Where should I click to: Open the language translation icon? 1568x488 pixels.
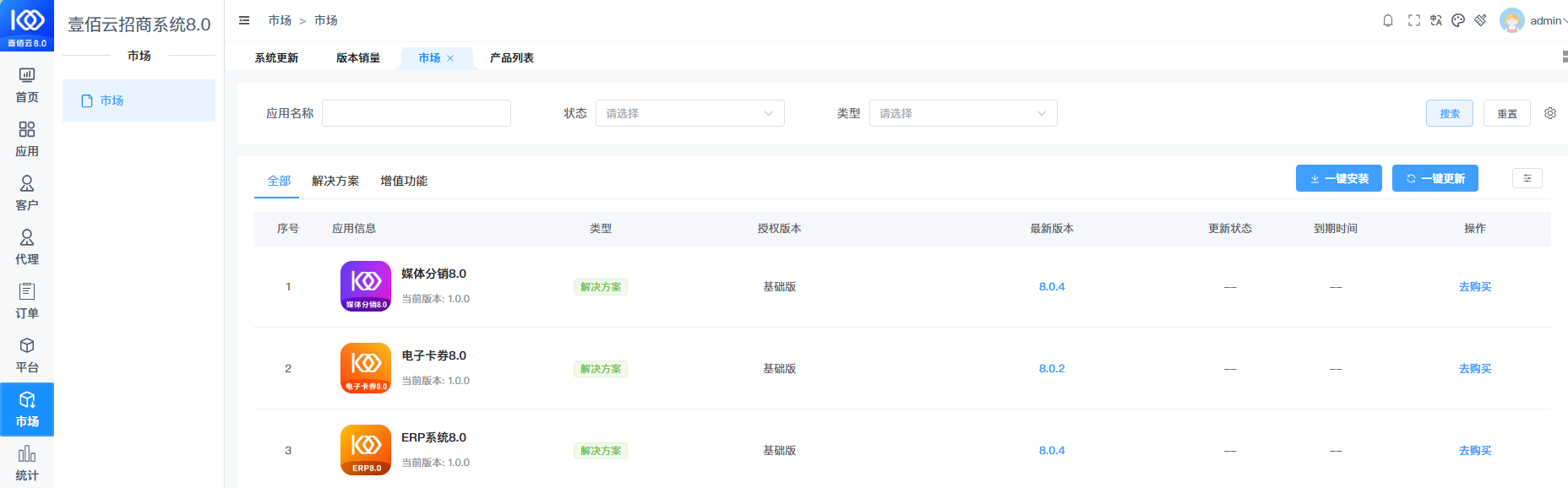coord(1436,20)
